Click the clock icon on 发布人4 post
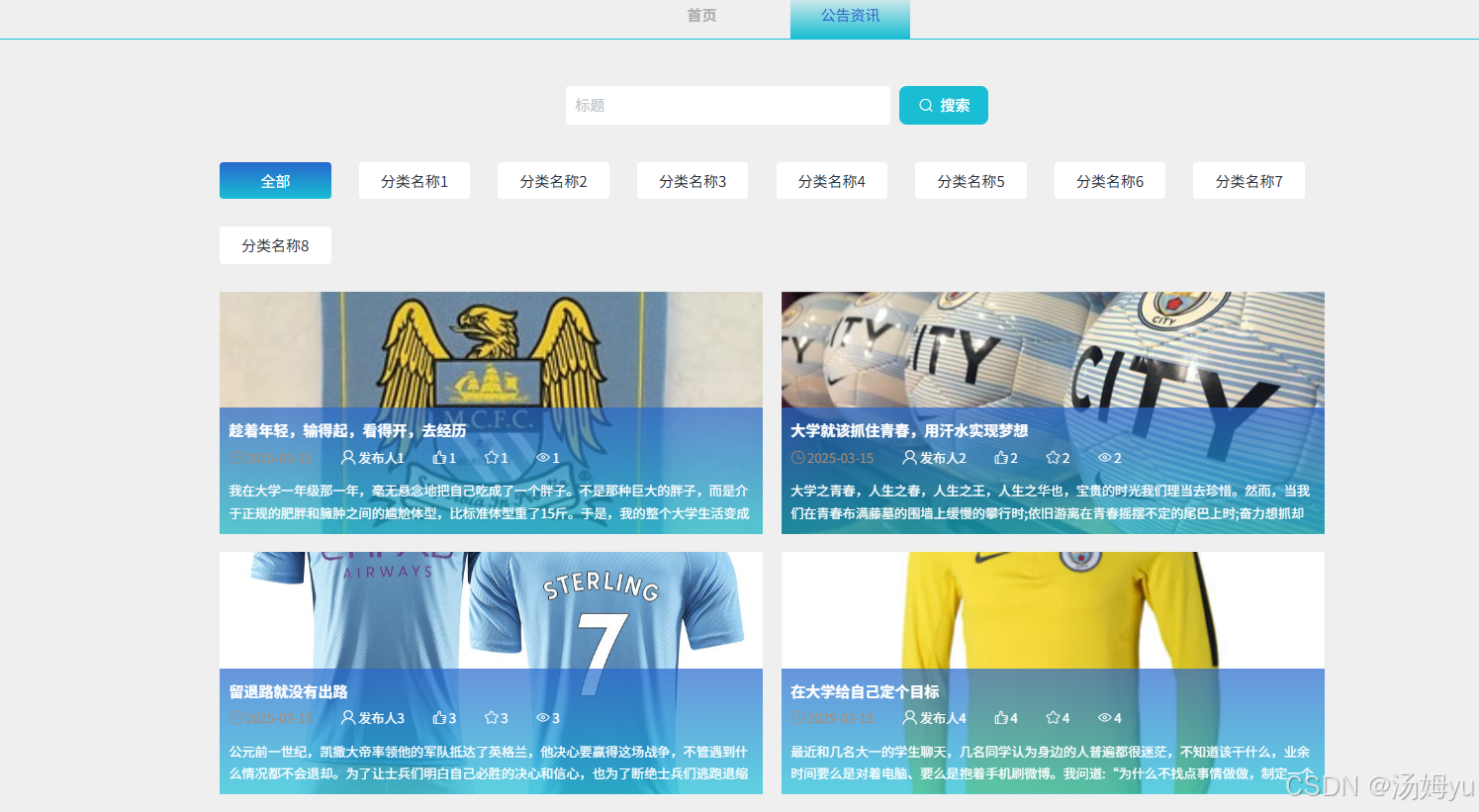The width and height of the screenshot is (1479, 812). tap(798, 718)
